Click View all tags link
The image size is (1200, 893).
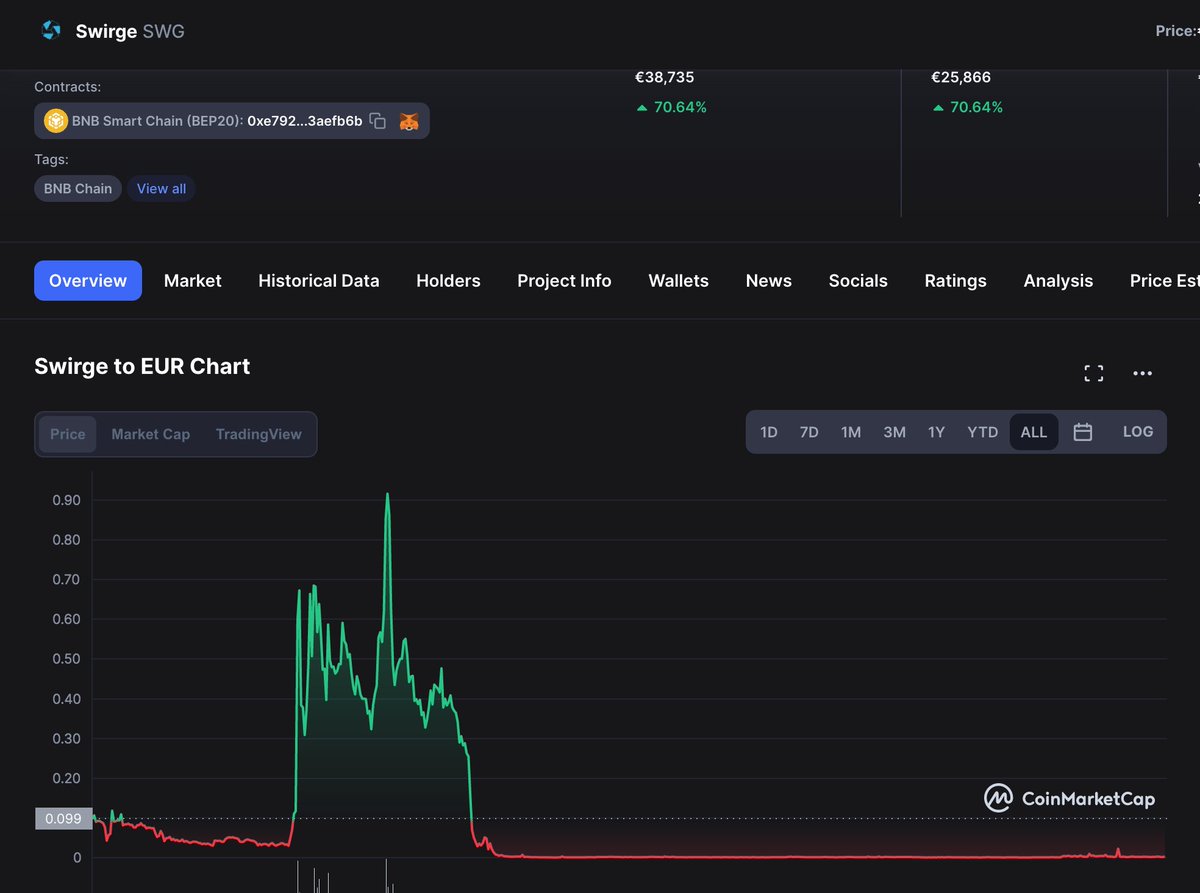[x=161, y=188]
